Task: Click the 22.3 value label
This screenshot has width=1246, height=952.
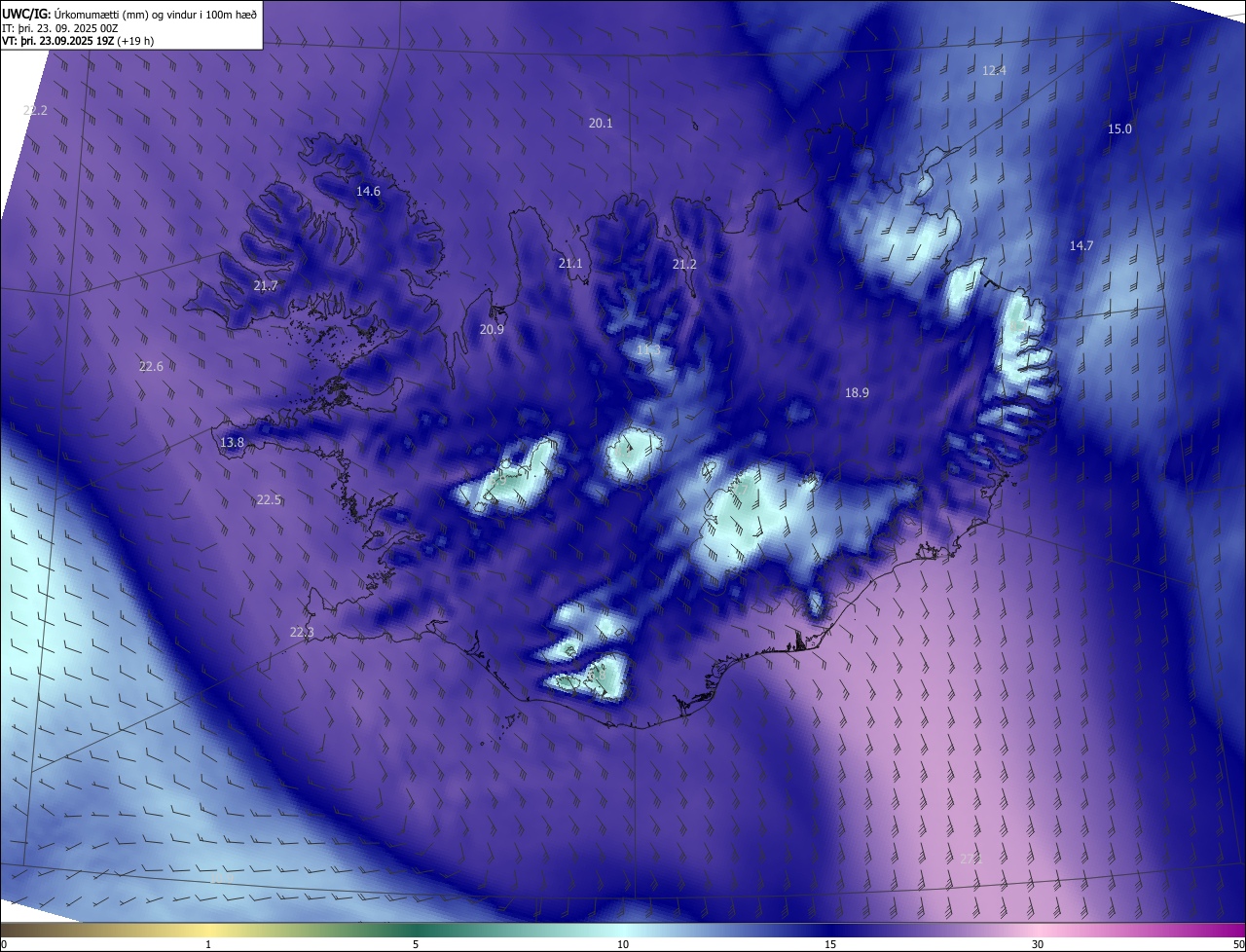Action: 302,632
